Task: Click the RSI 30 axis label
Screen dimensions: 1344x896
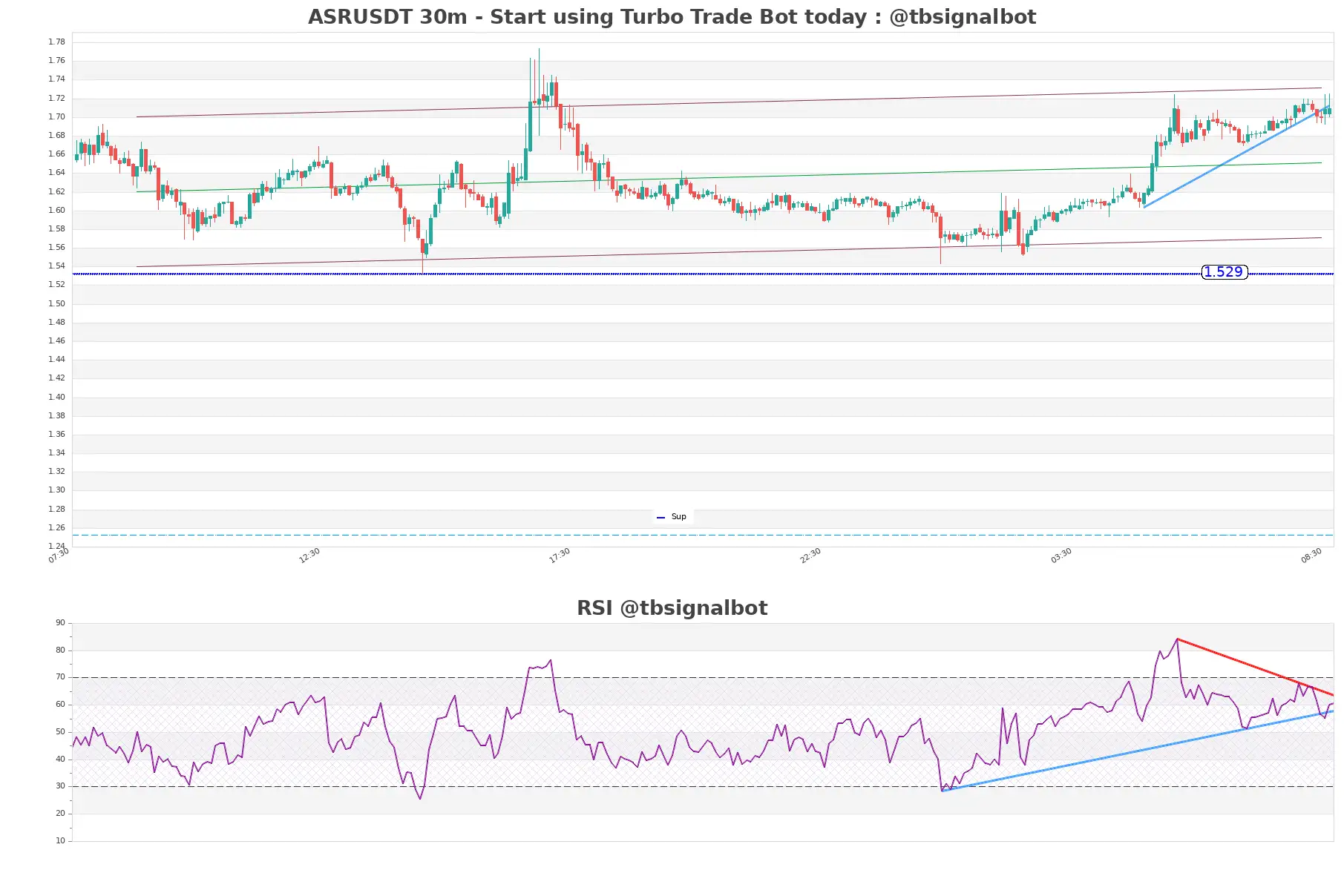Action: click(60, 786)
